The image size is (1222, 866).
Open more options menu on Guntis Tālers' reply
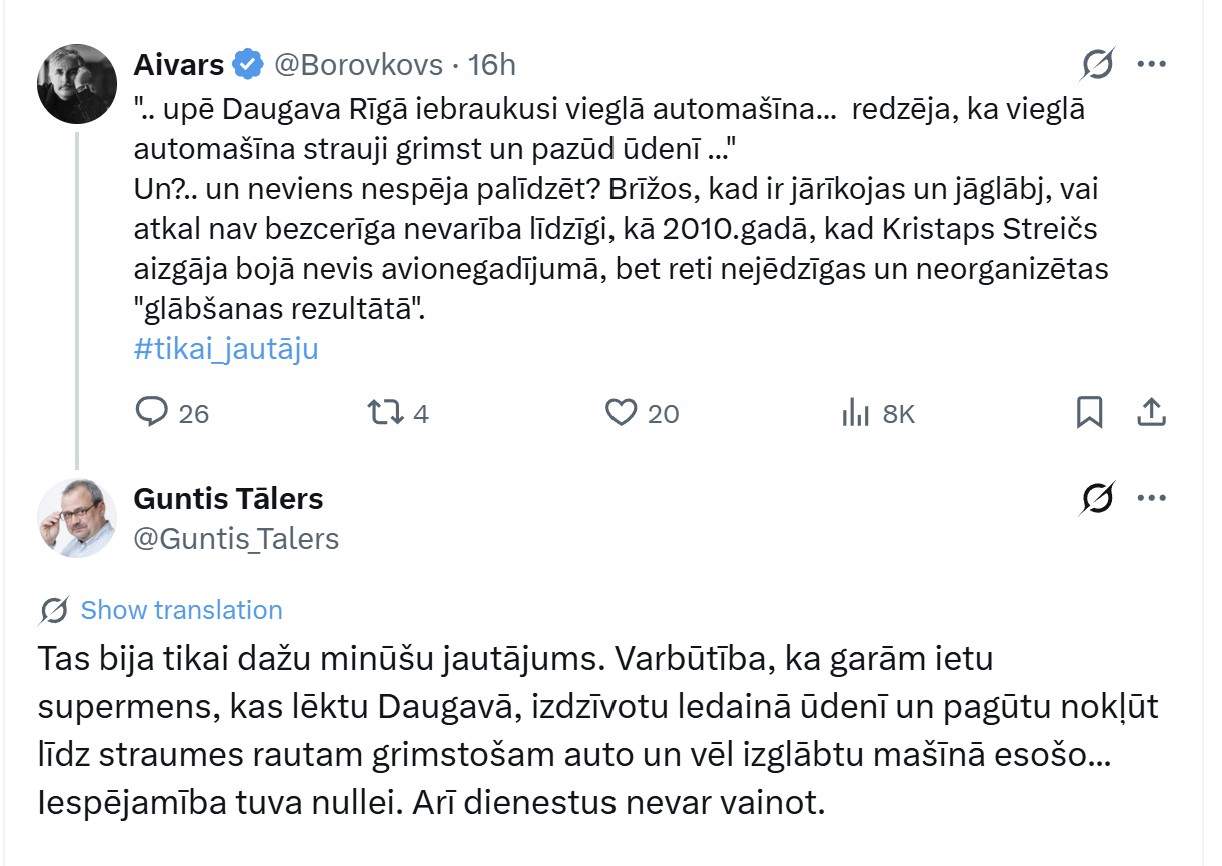(1153, 498)
